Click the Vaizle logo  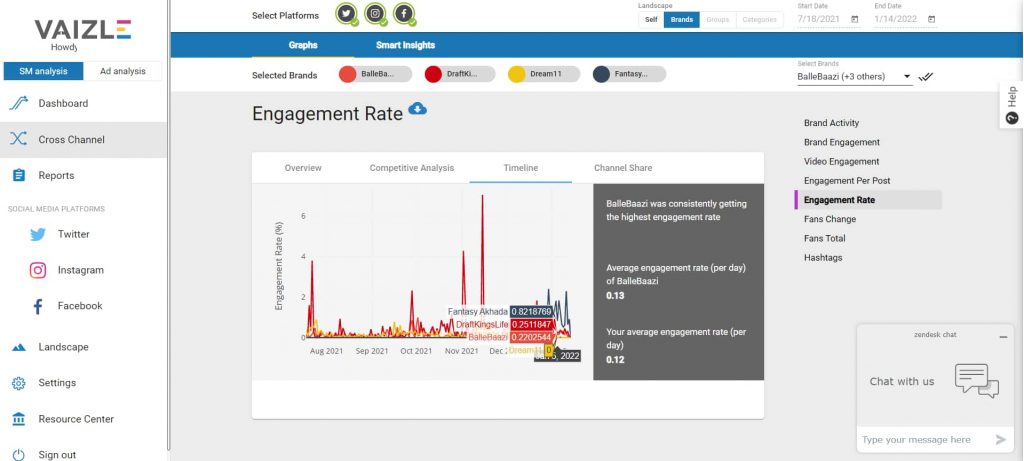(83, 29)
